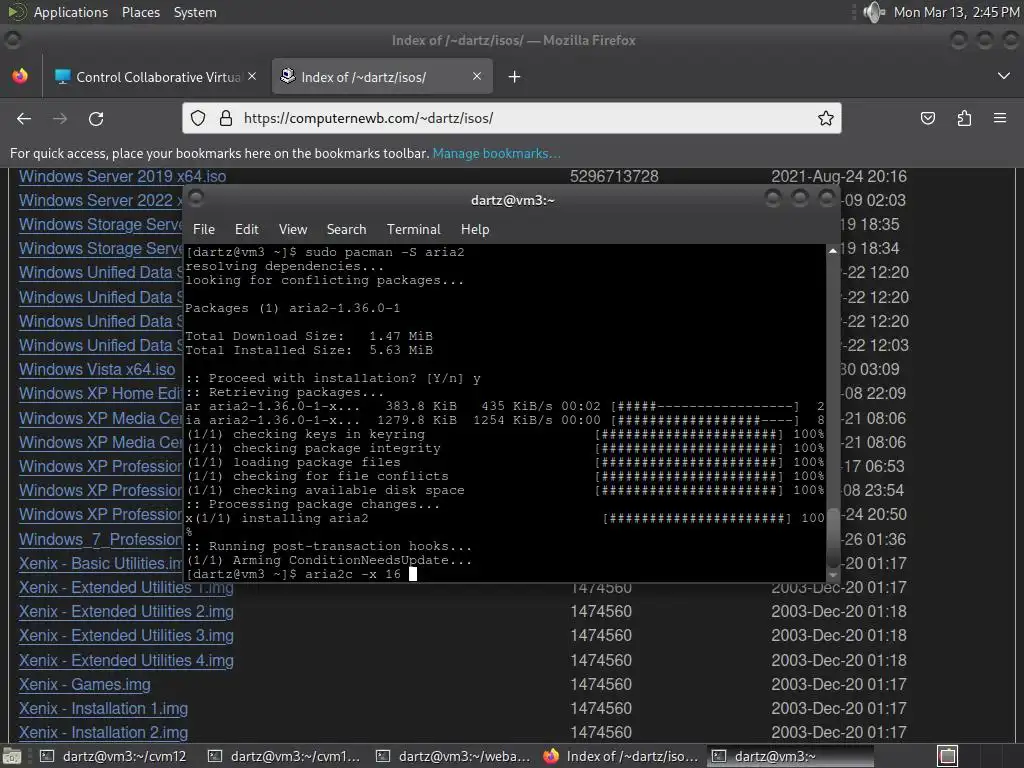This screenshot has height=768, width=1024.
Task: Open Xenix - Extended Utilities 2.img link
Action: [126, 612]
